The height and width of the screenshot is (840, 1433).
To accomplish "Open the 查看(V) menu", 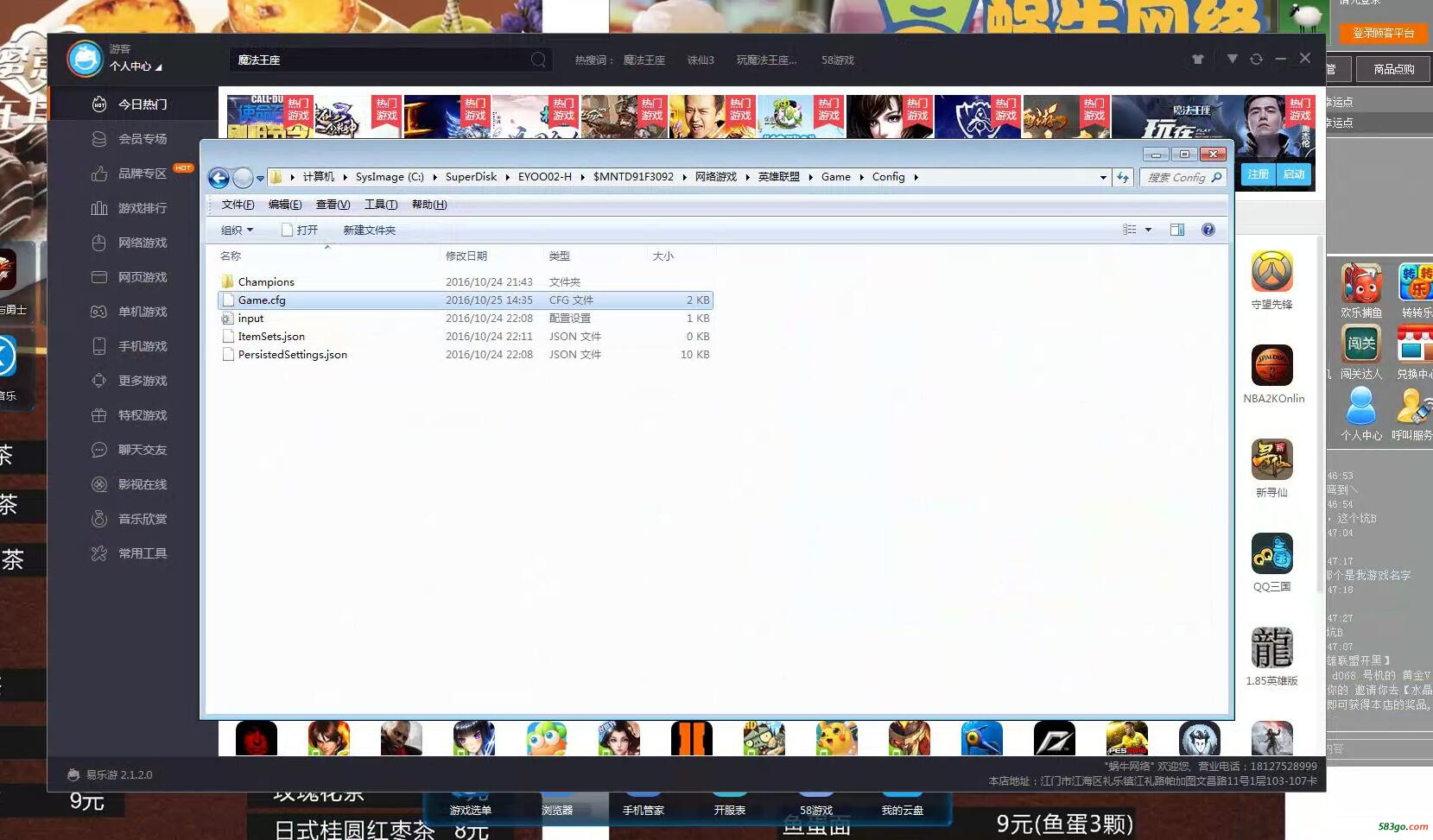I will pos(333,205).
